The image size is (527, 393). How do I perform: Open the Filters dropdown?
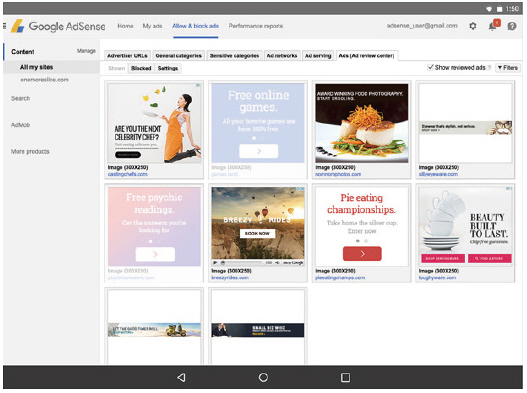point(508,68)
